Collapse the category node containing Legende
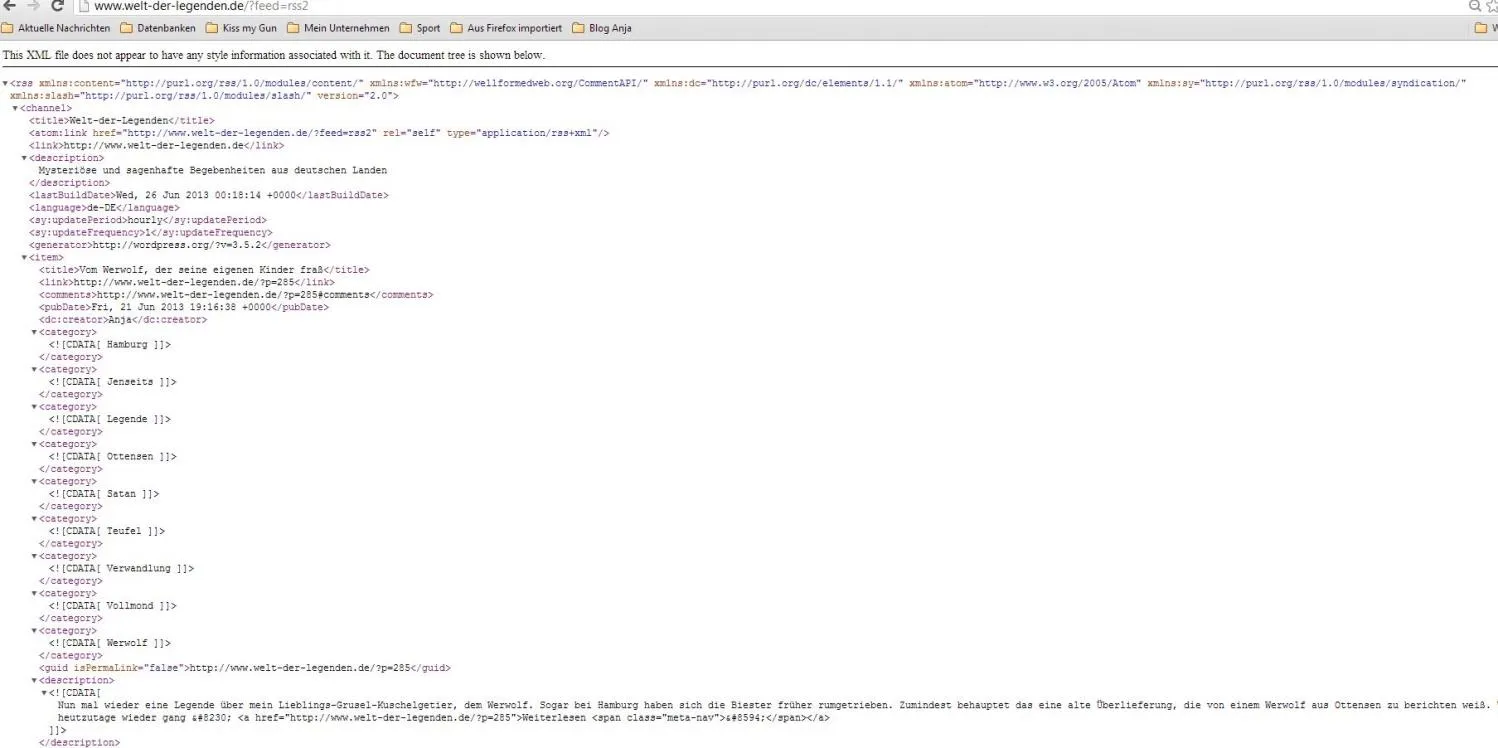Screen dimensions: 1498x748 35,407
